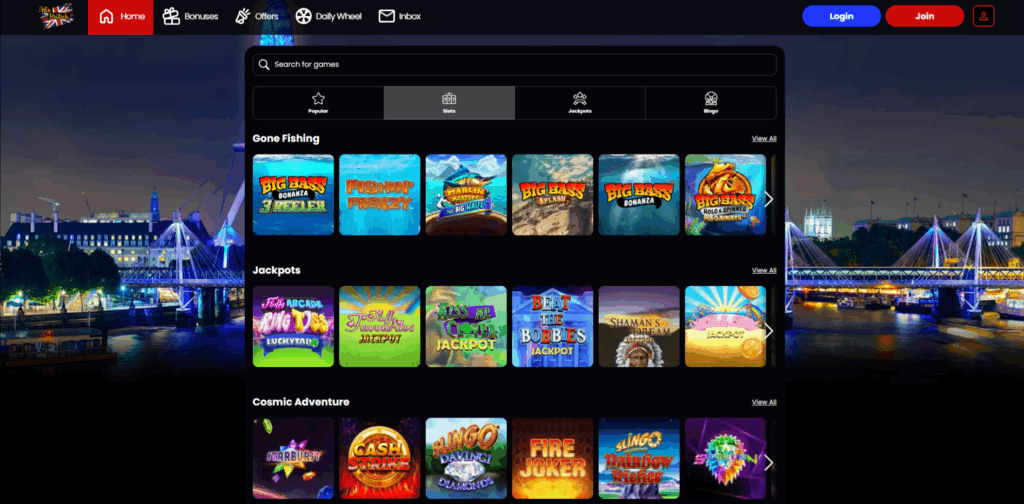This screenshot has height=504, width=1024.
Task: Open the Bonuses page
Action: [190, 17]
